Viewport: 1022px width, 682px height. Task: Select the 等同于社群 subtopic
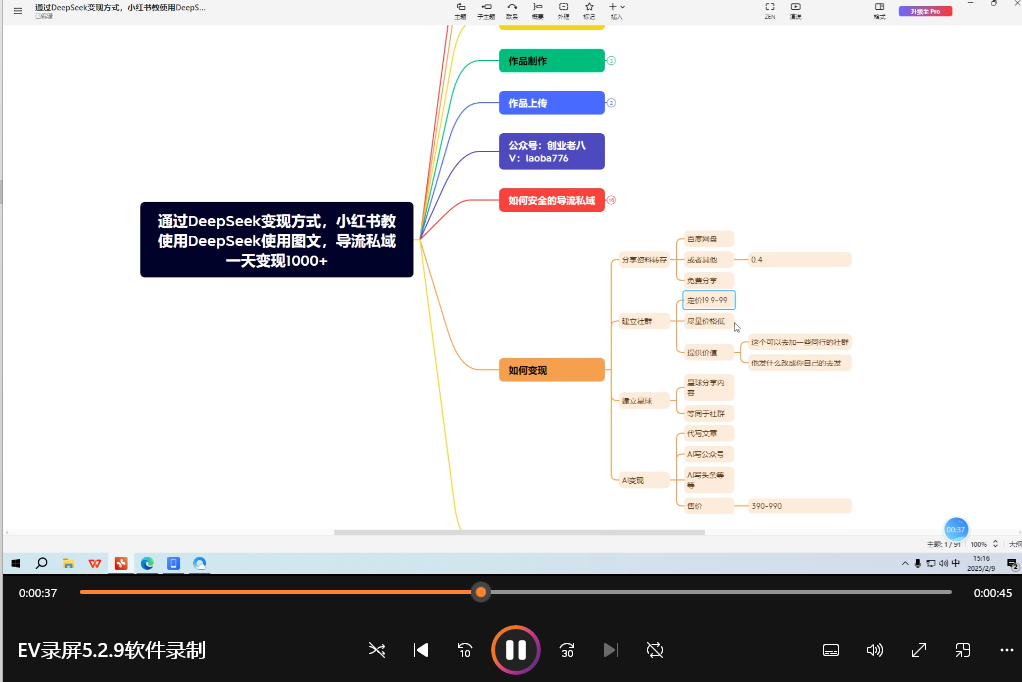tap(708, 413)
